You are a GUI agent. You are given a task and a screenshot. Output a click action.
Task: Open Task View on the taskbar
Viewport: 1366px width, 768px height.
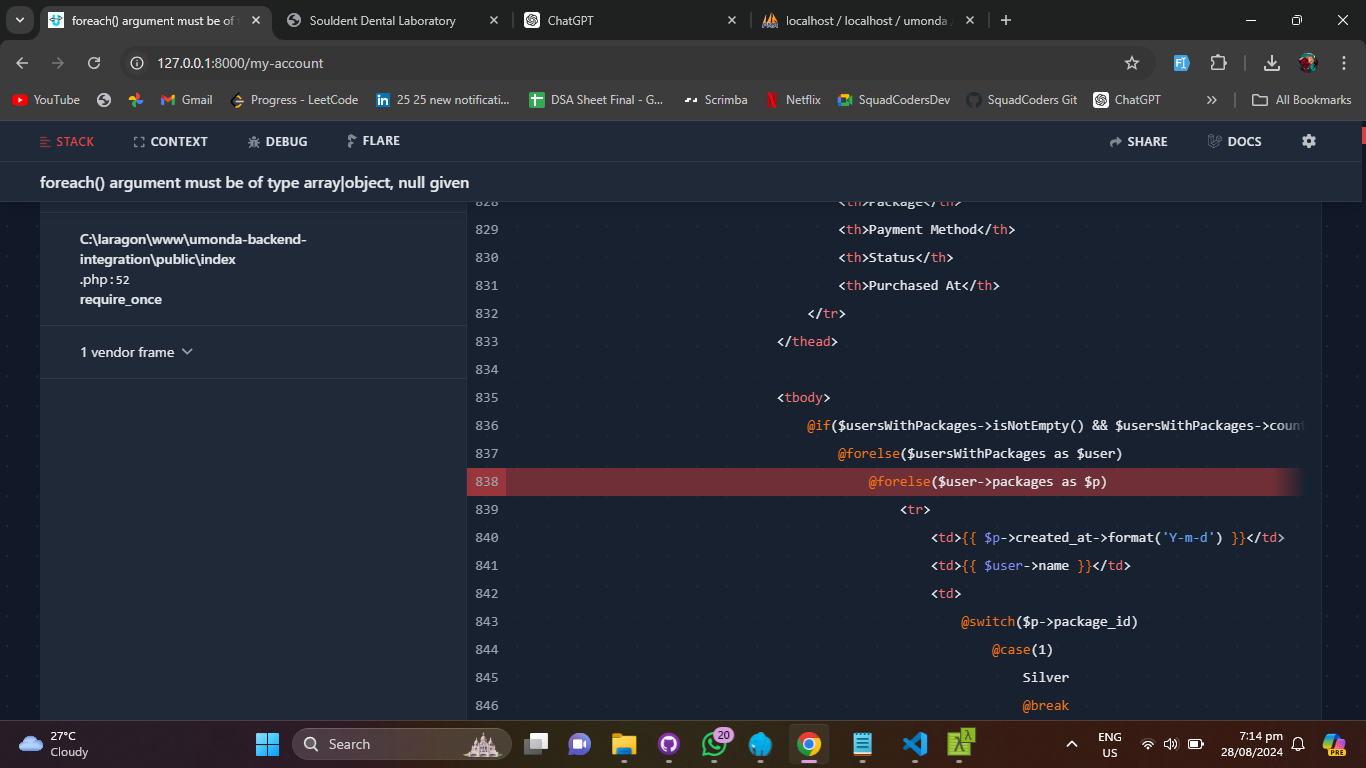coord(537,744)
